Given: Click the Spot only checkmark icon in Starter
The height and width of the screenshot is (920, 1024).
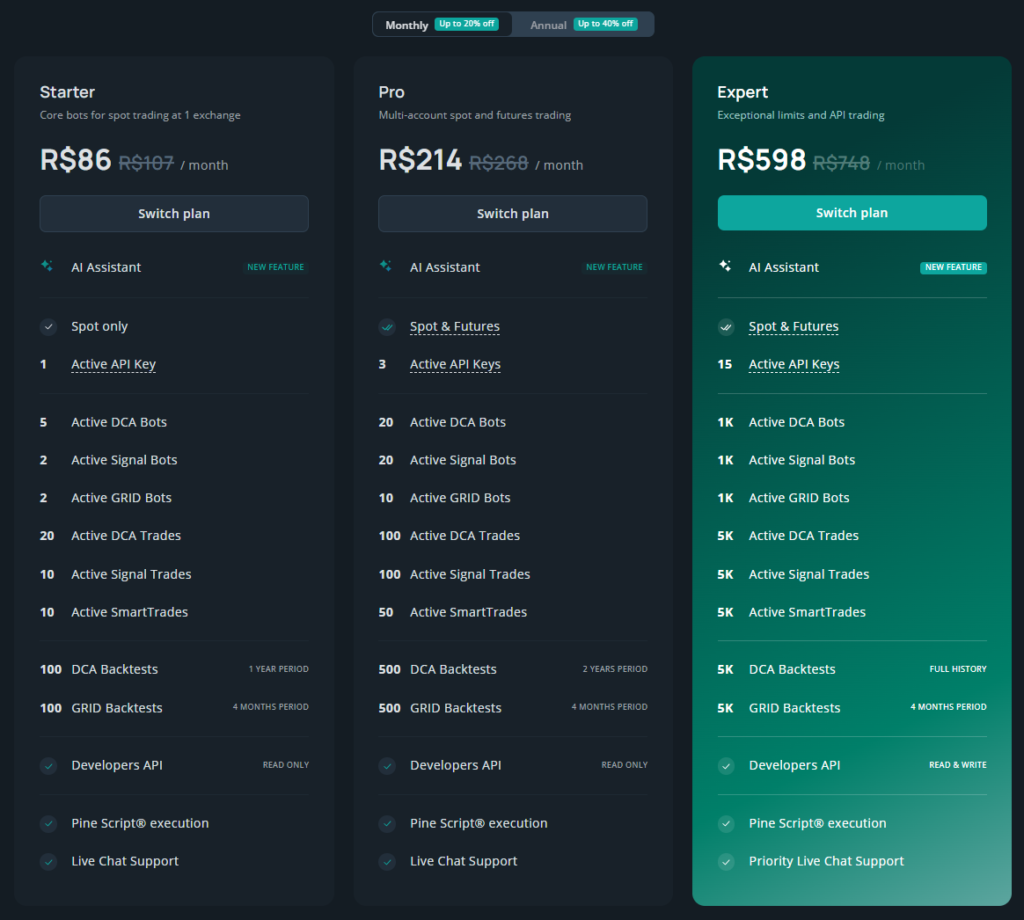Looking at the screenshot, I should click(x=48, y=326).
